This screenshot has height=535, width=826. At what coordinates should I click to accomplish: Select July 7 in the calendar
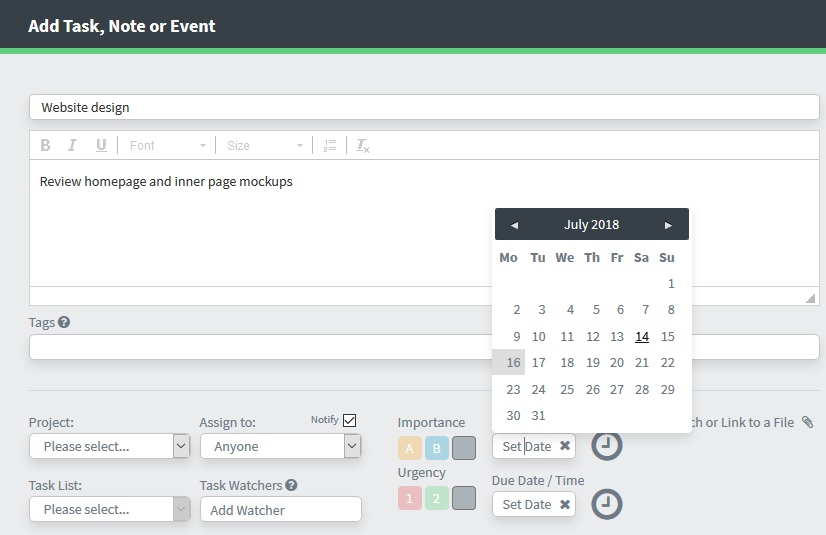pyautogui.click(x=645, y=310)
